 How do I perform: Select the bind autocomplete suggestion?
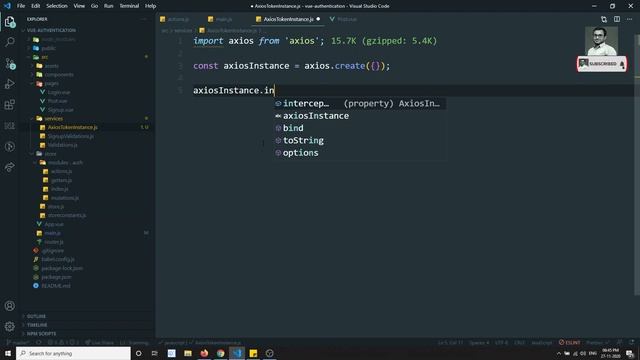point(360,128)
